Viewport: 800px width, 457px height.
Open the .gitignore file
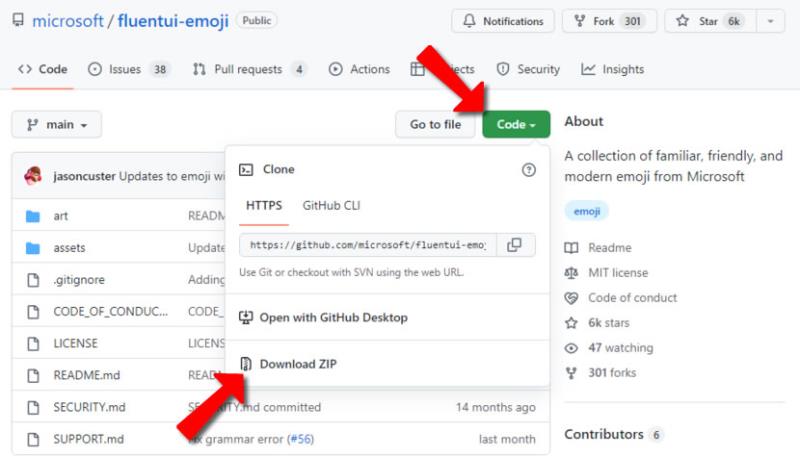pyautogui.click(x=79, y=280)
